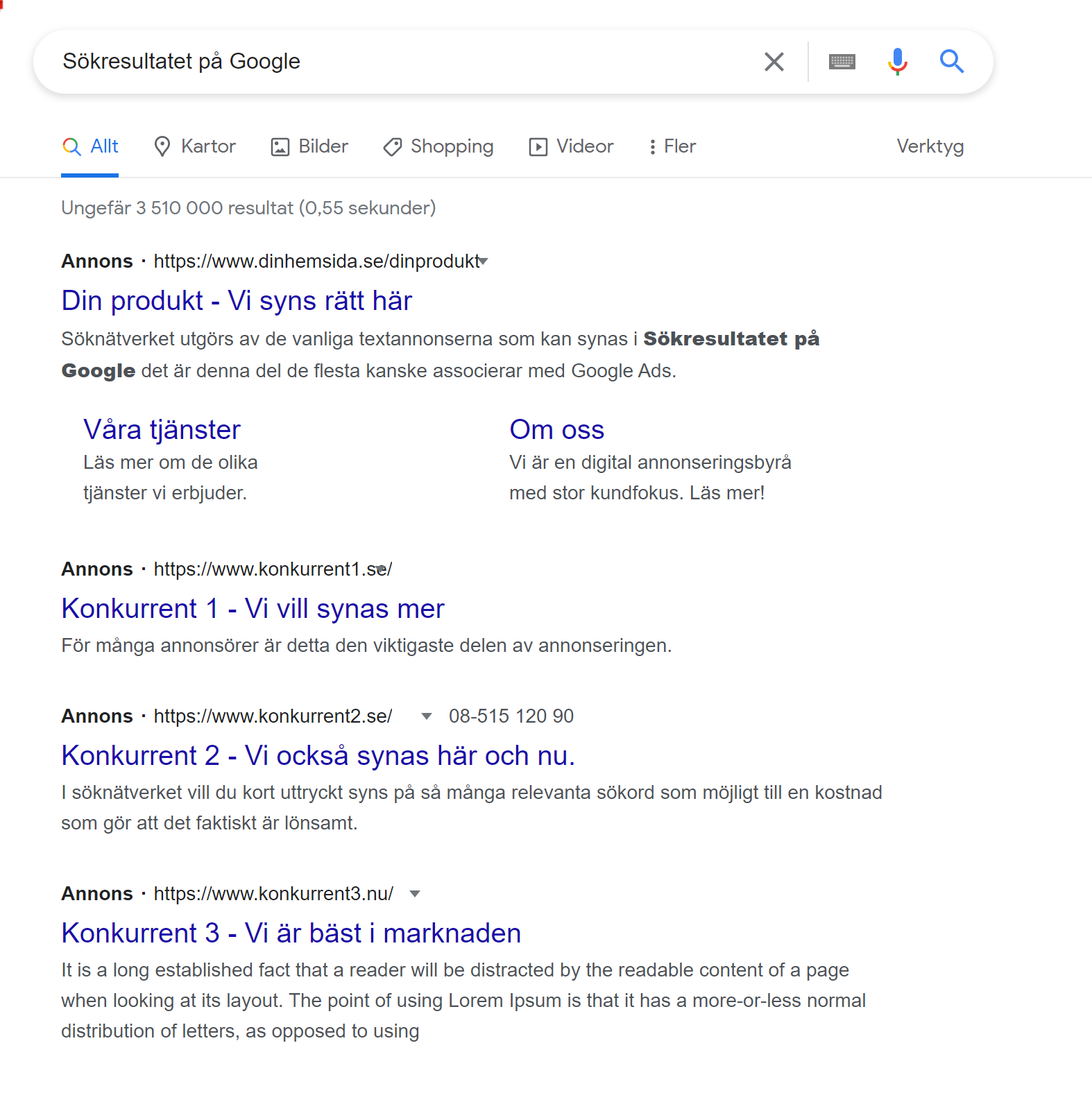Click the https://www.konkurrent3.nu/ URL text
Screen dimensions: 1092x1102
[273, 894]
